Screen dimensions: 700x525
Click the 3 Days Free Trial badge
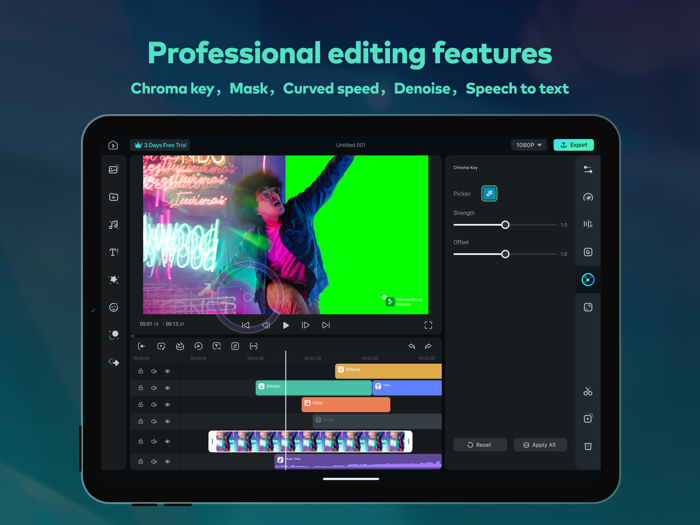click(160, 145)
